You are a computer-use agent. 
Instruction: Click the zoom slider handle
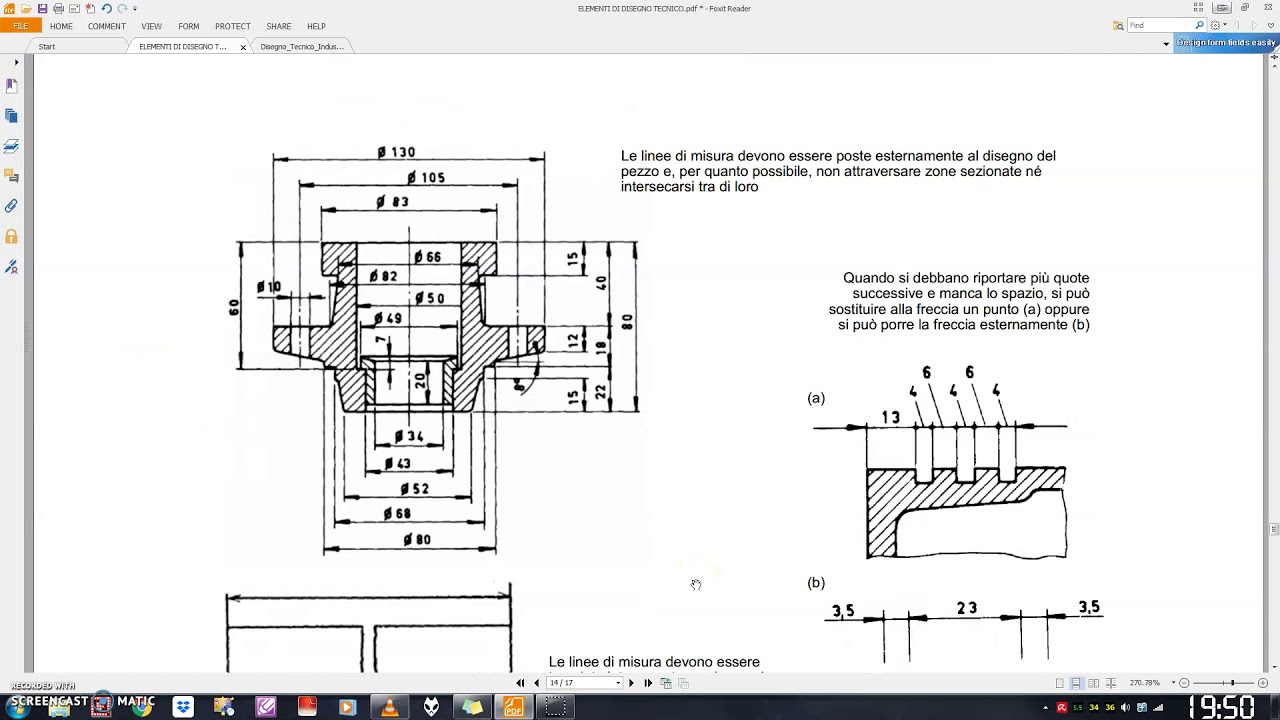pos(1232,683)
